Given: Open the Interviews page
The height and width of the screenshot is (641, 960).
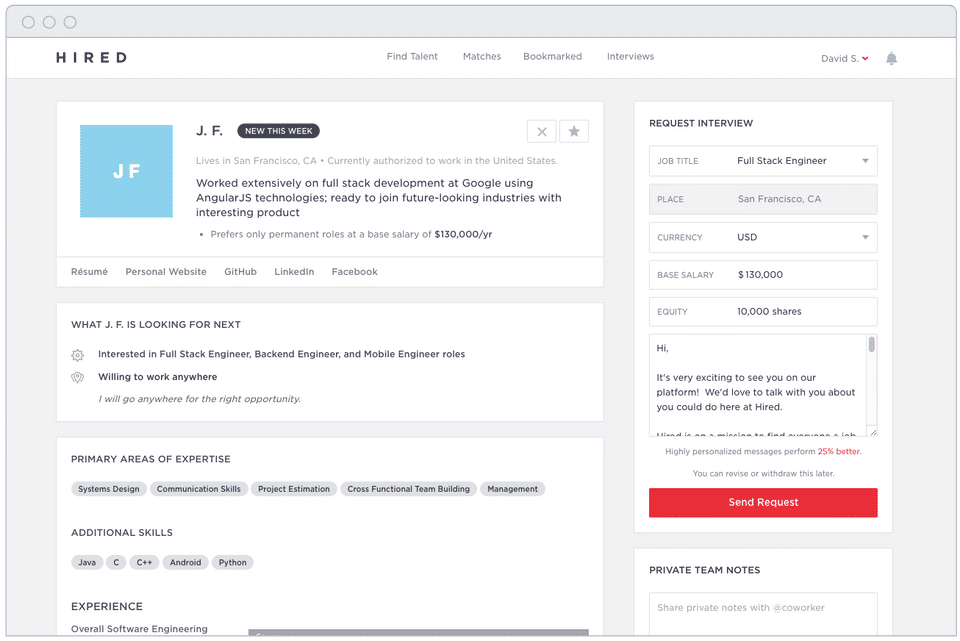Looking at the screenshot, I should [x=630, y=56].
